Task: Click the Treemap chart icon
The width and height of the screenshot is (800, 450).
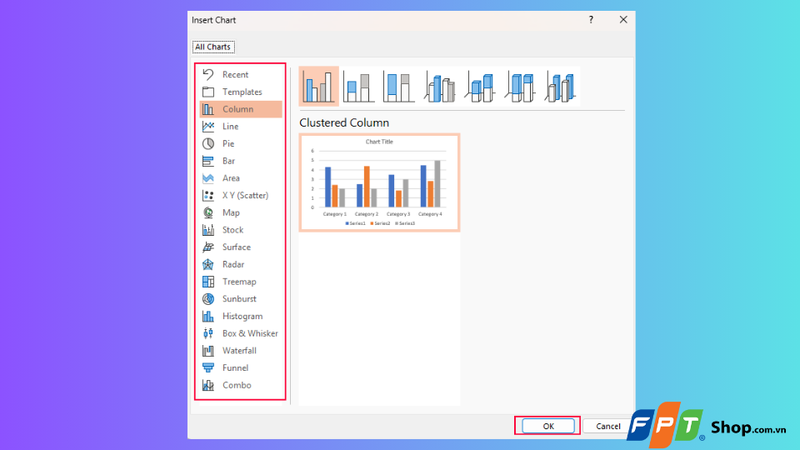Action: pos(208,282)
